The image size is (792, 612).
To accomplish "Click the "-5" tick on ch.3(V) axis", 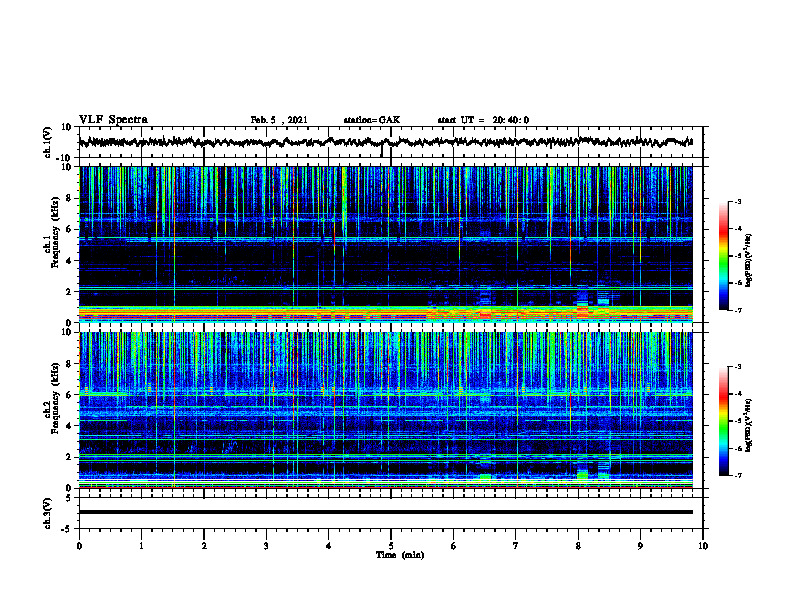I will click(67, 529).
